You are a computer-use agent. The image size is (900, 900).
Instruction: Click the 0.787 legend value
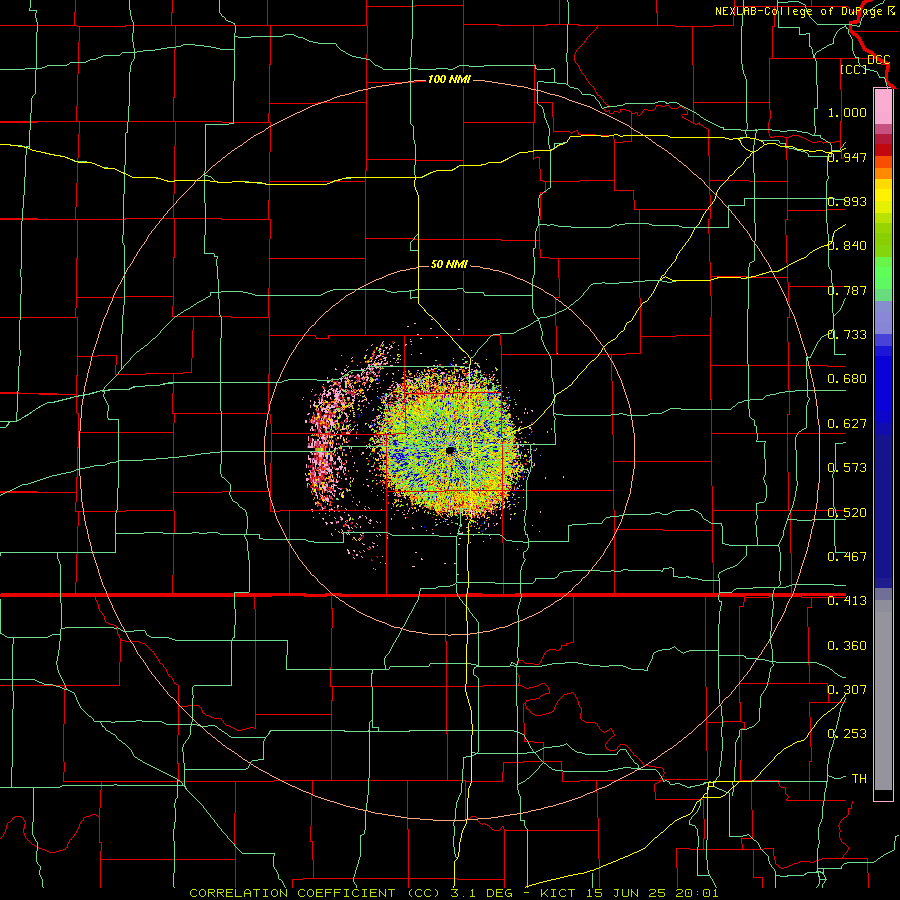click(x=847, y=290)
